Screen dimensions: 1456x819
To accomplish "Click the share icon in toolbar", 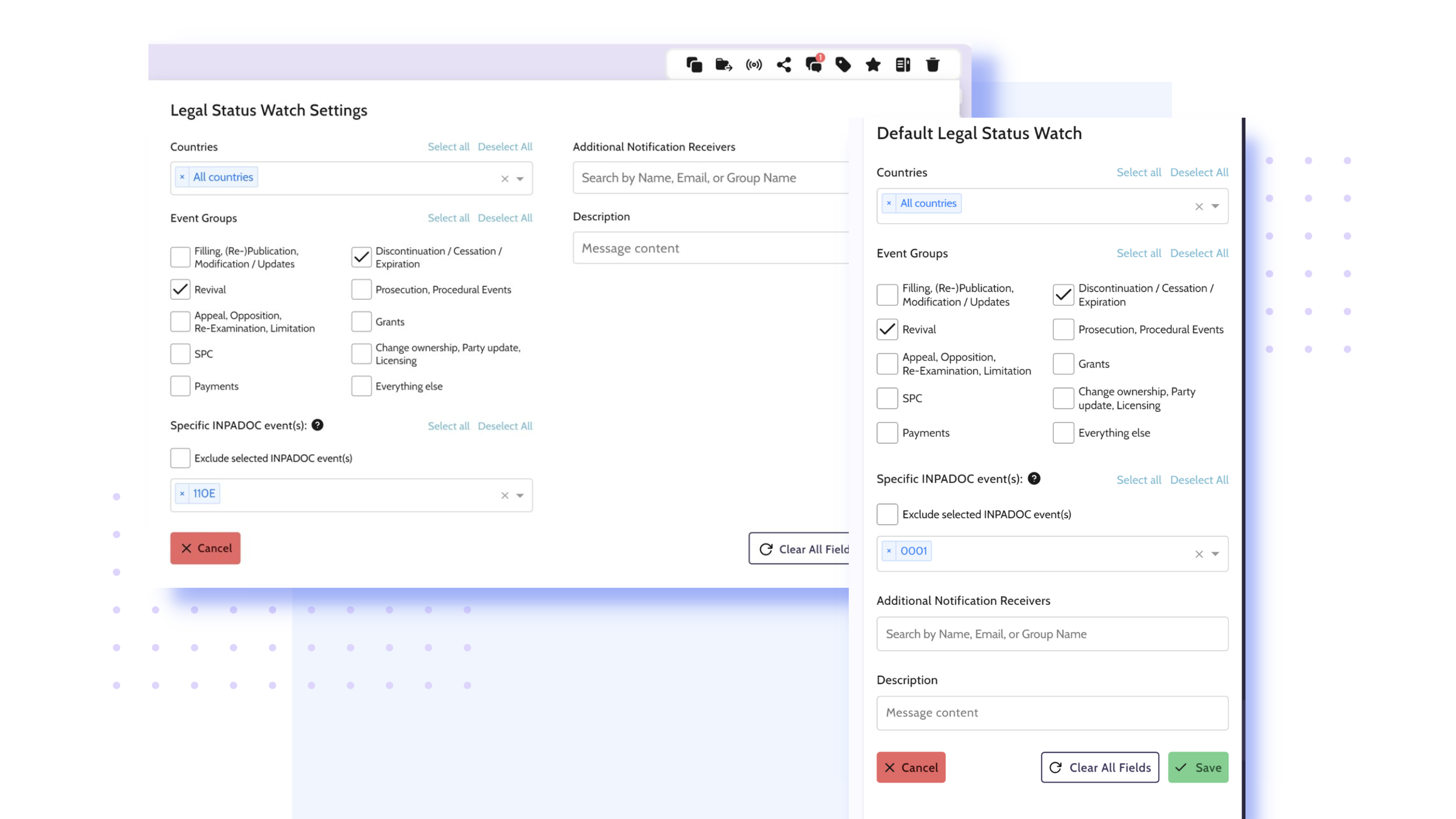I will point(783,64).
